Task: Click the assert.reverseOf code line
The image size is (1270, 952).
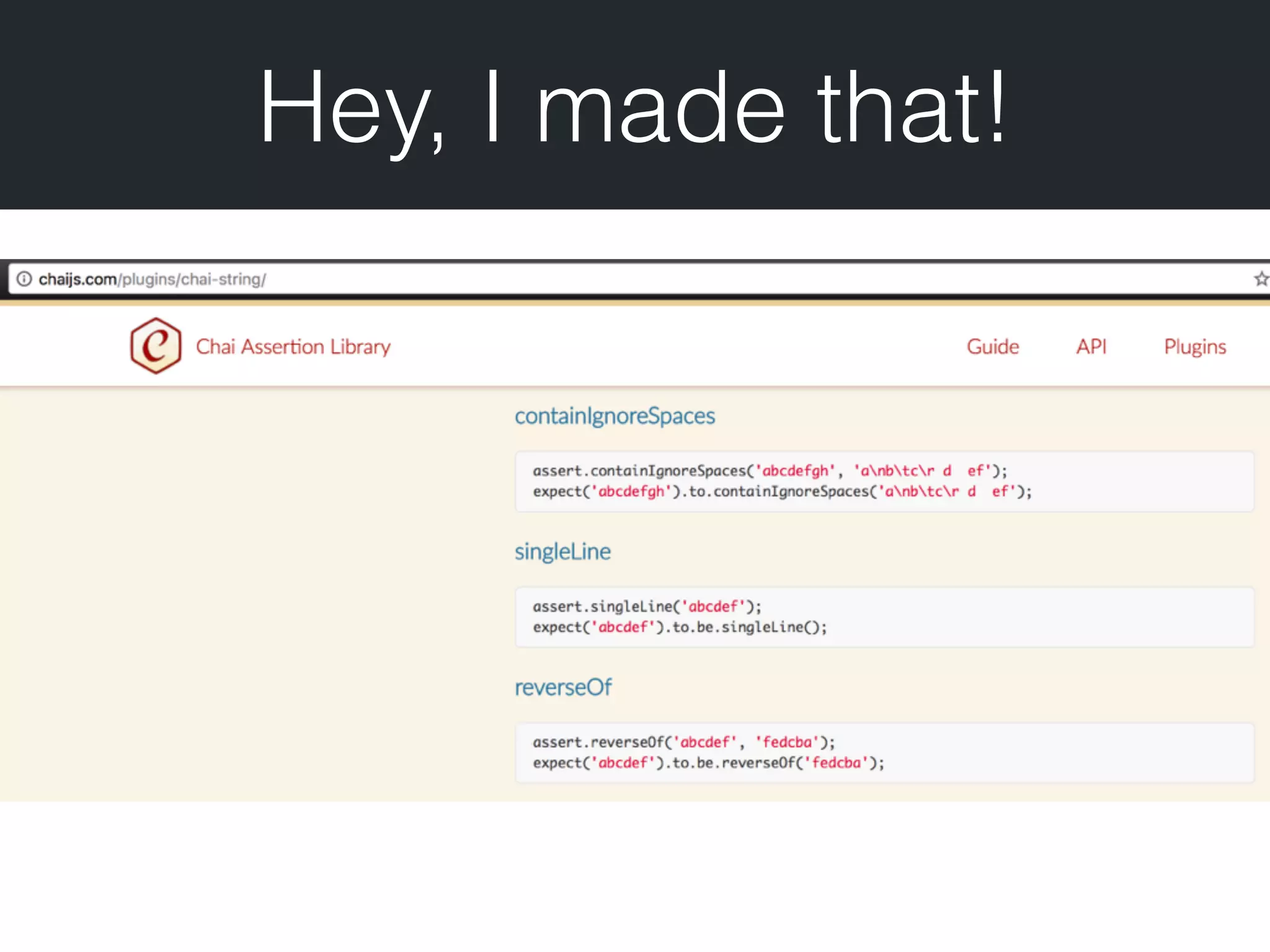Action: (684, 743)
